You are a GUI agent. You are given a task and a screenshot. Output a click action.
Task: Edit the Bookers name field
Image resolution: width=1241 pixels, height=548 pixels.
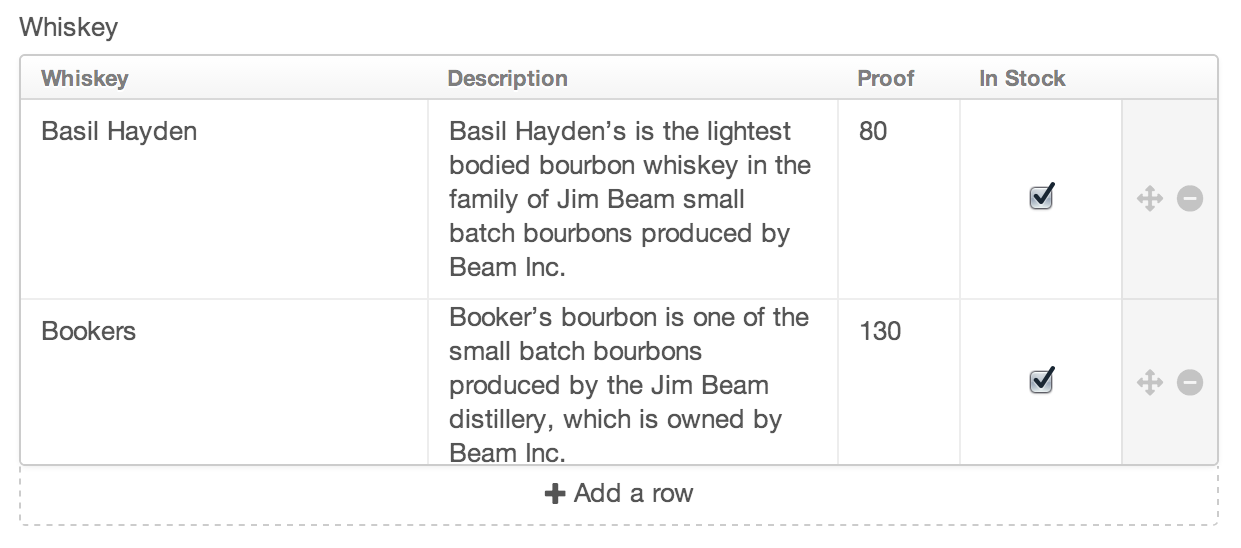coord(89,331)
